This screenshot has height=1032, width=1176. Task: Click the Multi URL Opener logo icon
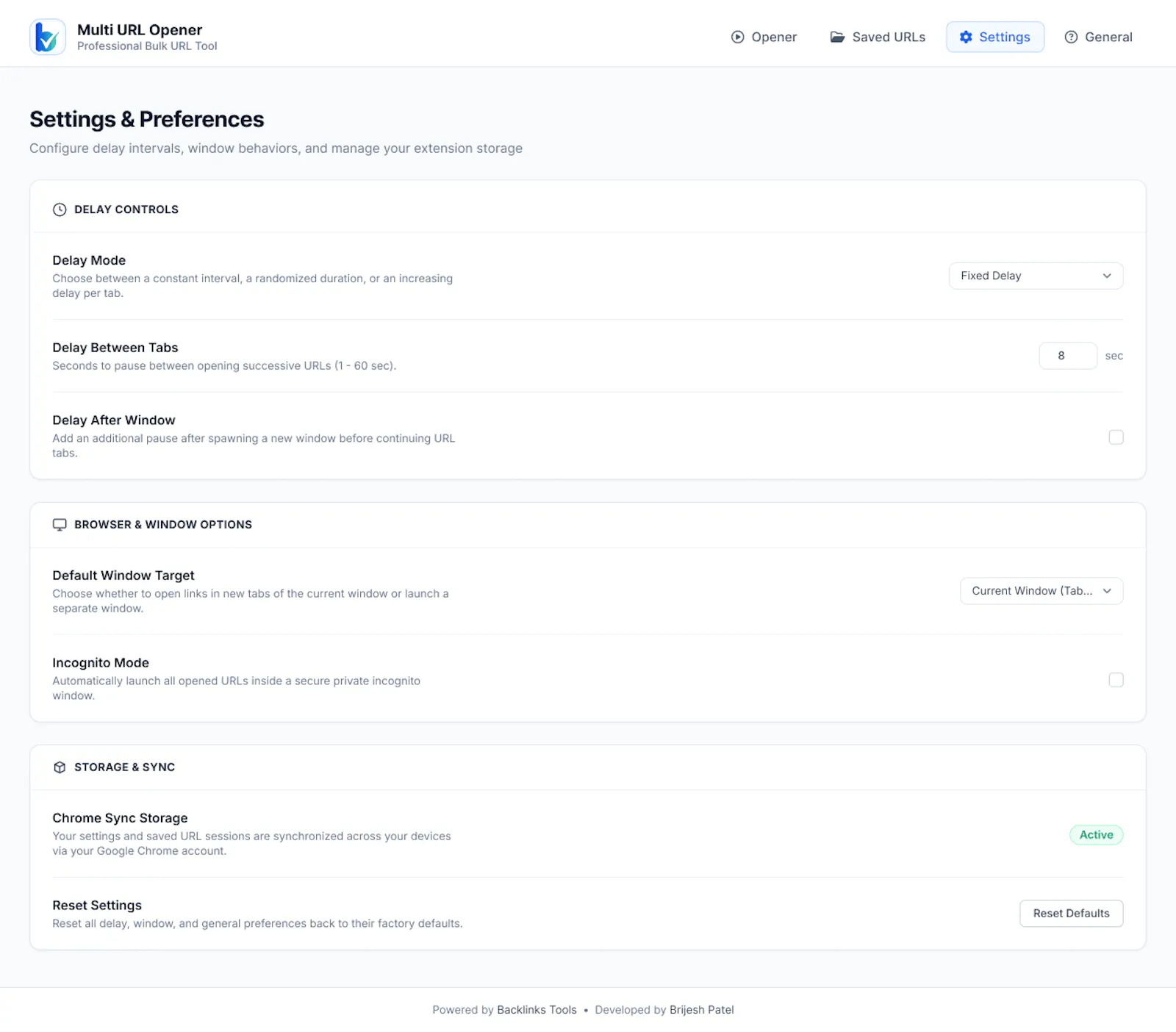click(48, 37)
